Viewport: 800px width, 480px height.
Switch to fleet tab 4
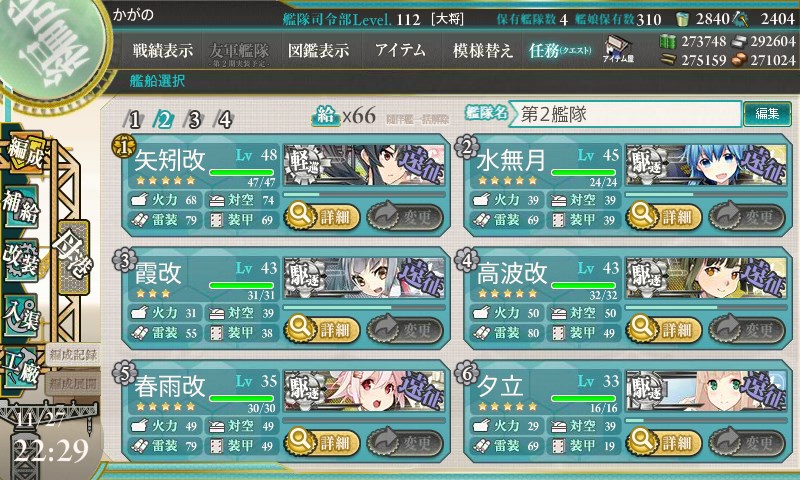pyautogui.click(x=224, y=120)
